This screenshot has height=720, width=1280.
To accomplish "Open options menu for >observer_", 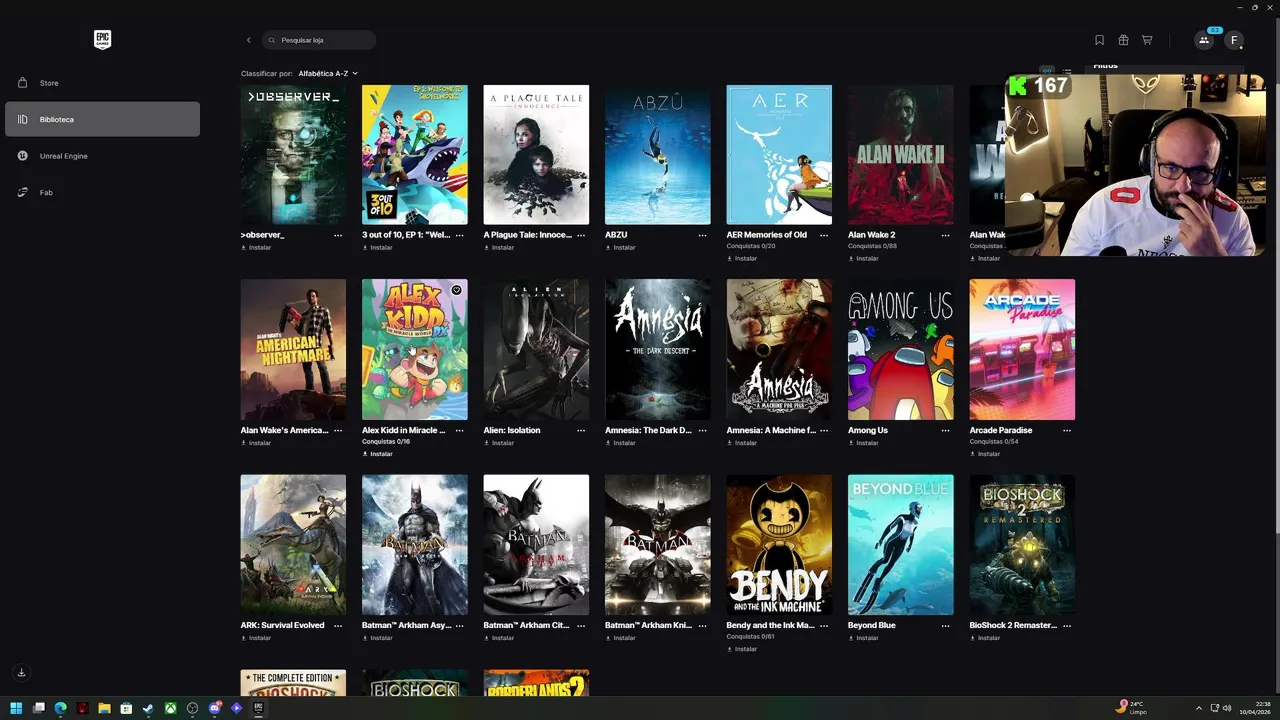I will coord(338,235).
